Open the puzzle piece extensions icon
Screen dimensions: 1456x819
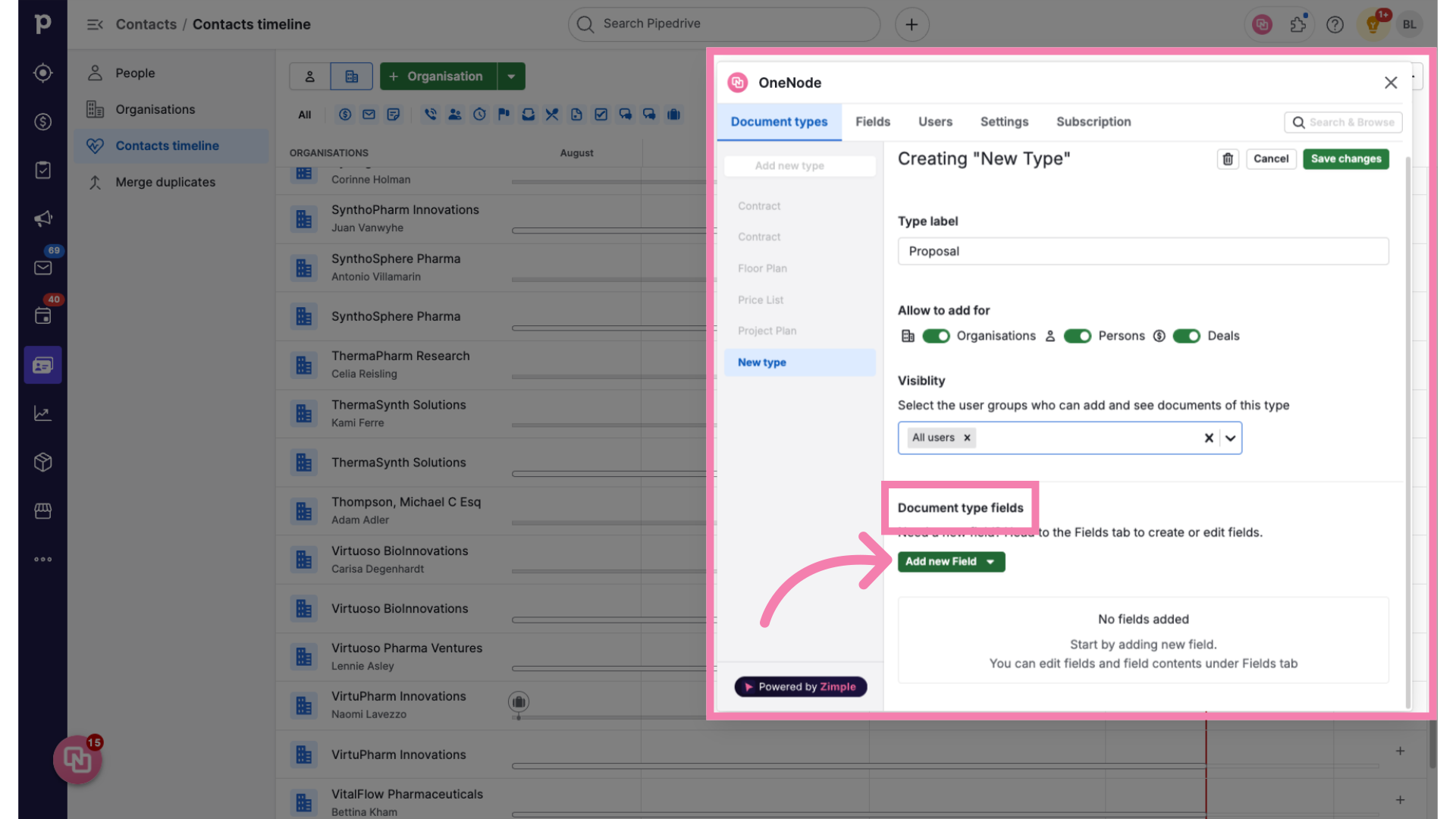click(1298, 24)
